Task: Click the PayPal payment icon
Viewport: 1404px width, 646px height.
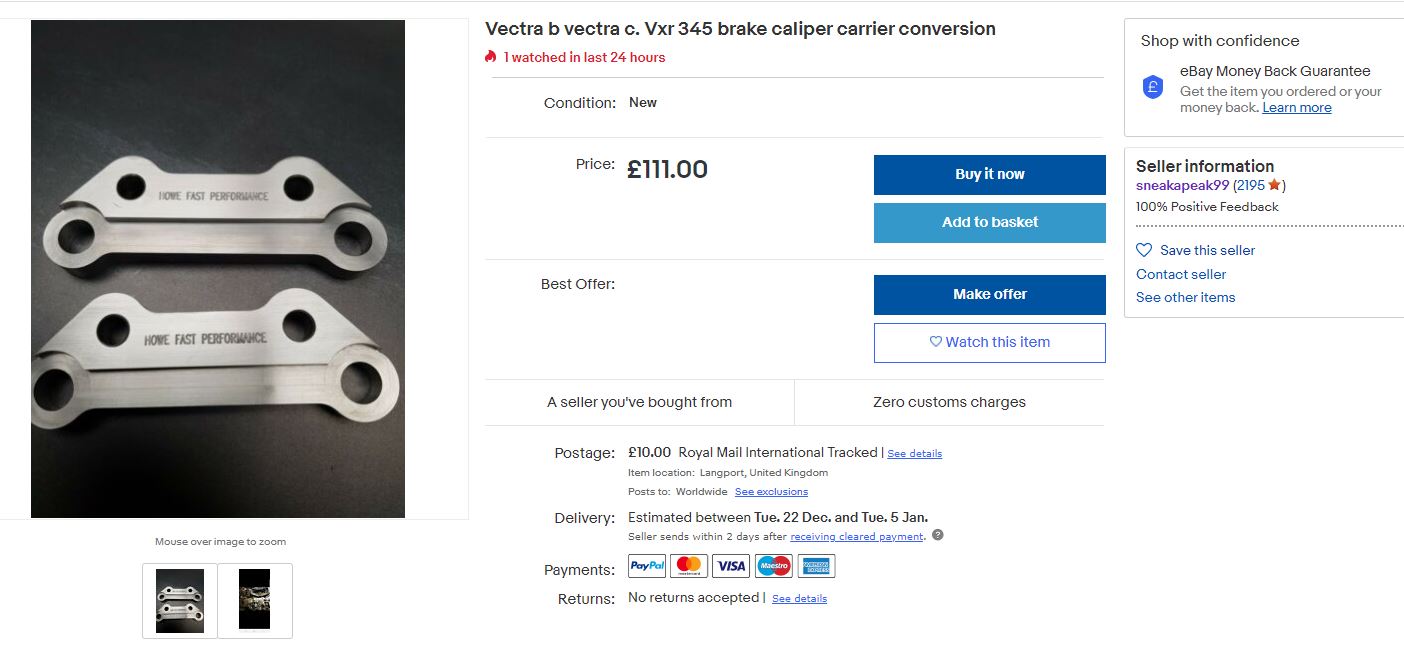Action: coord(647,566)
